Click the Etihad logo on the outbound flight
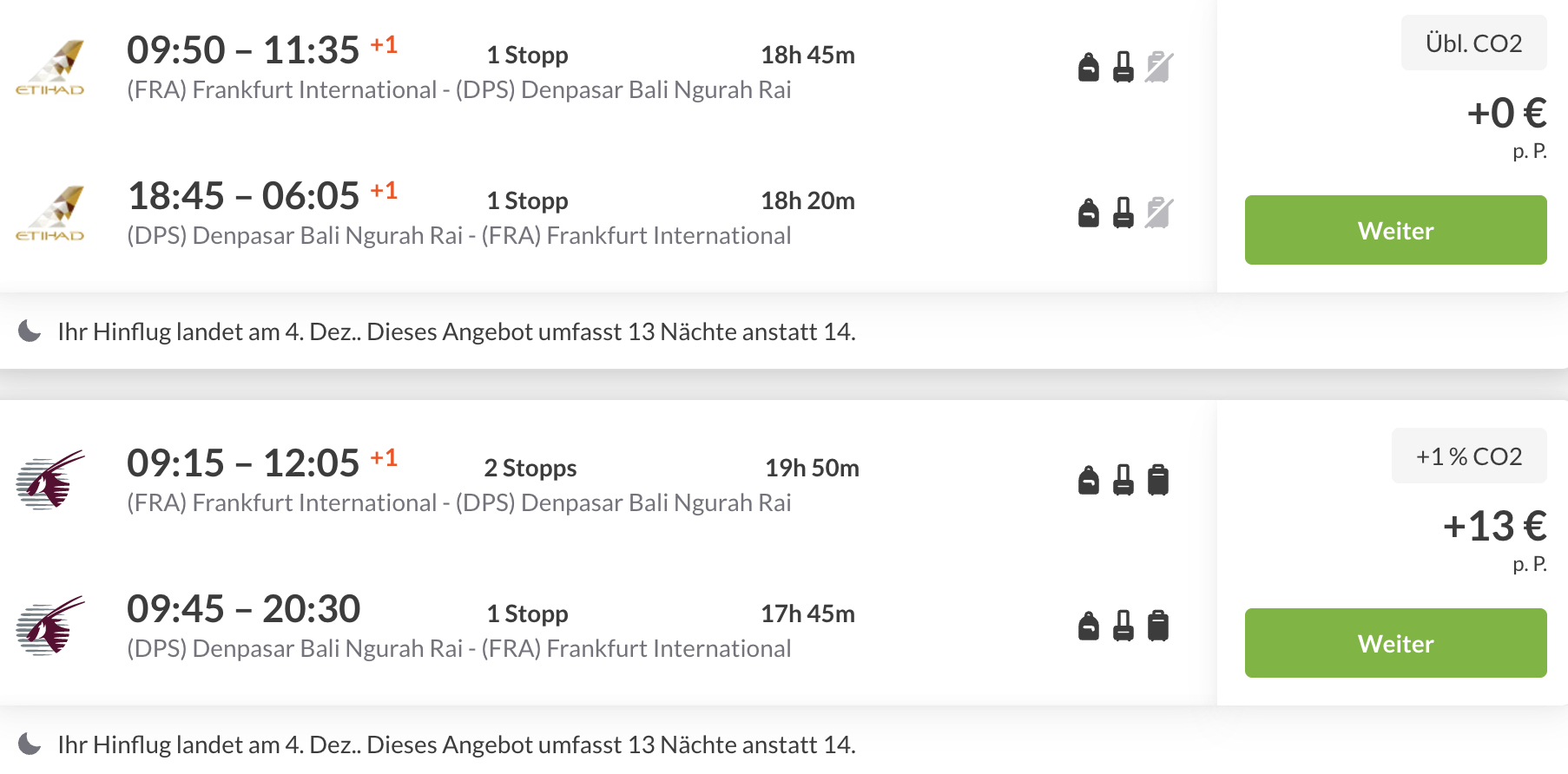 point(50,67)
